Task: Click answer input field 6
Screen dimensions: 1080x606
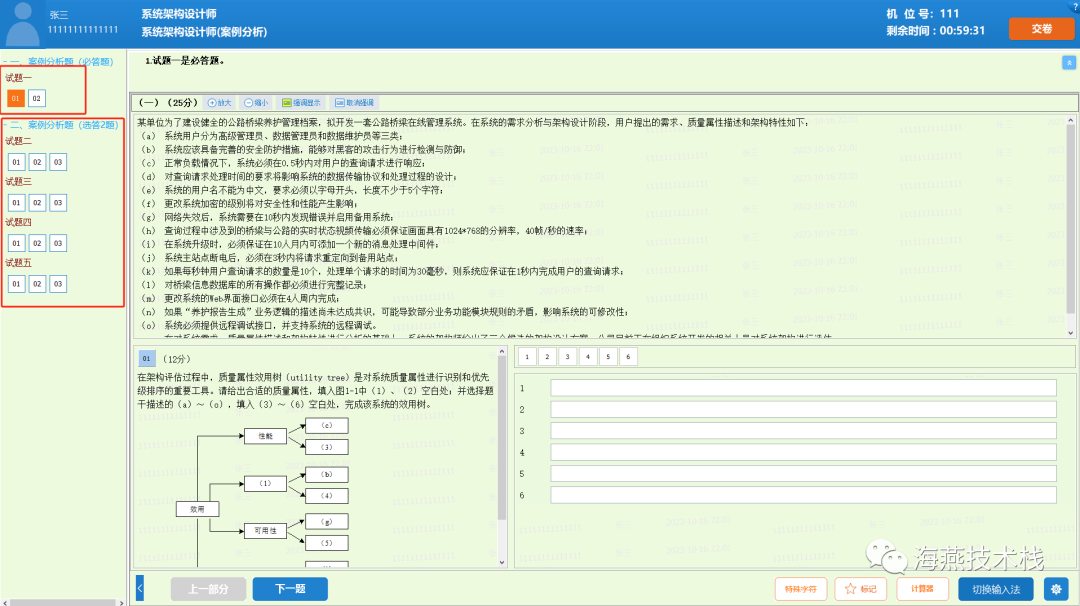Action: pos(803,494)
